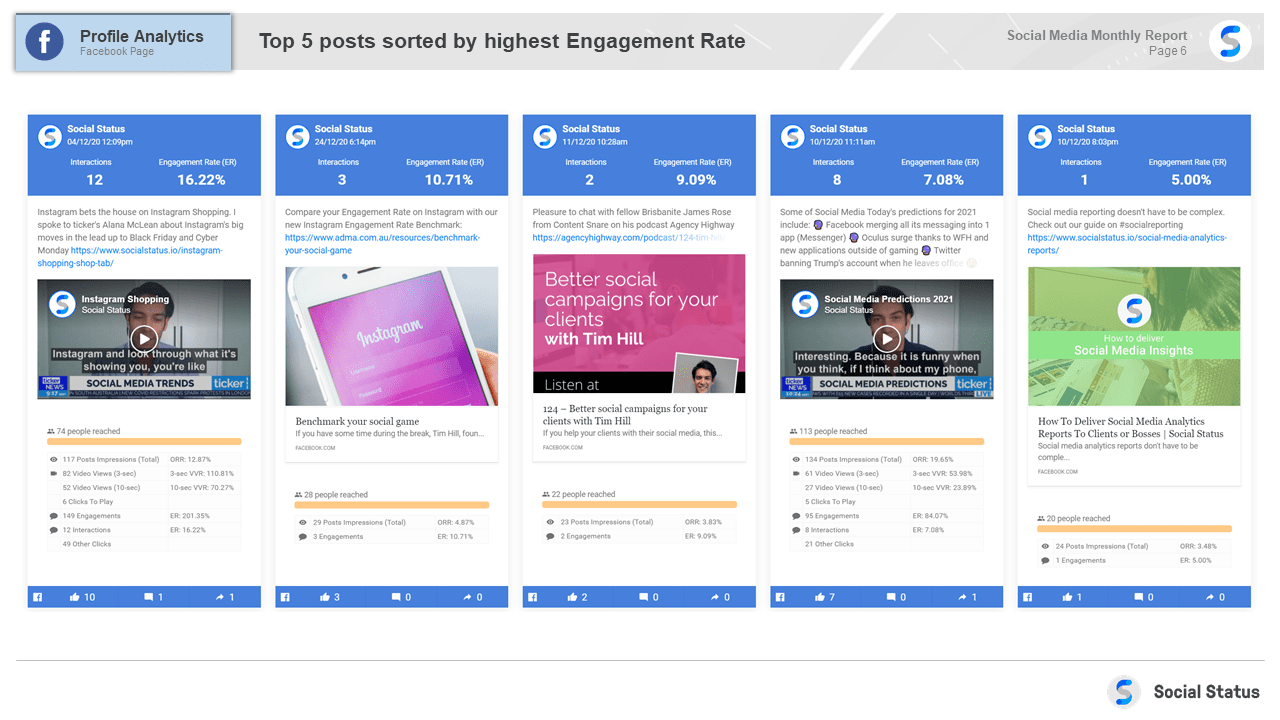The width and height of the screenshot is (1280, 720).
Task: Click the ER: 201.35% value
Action: [190, 516]
